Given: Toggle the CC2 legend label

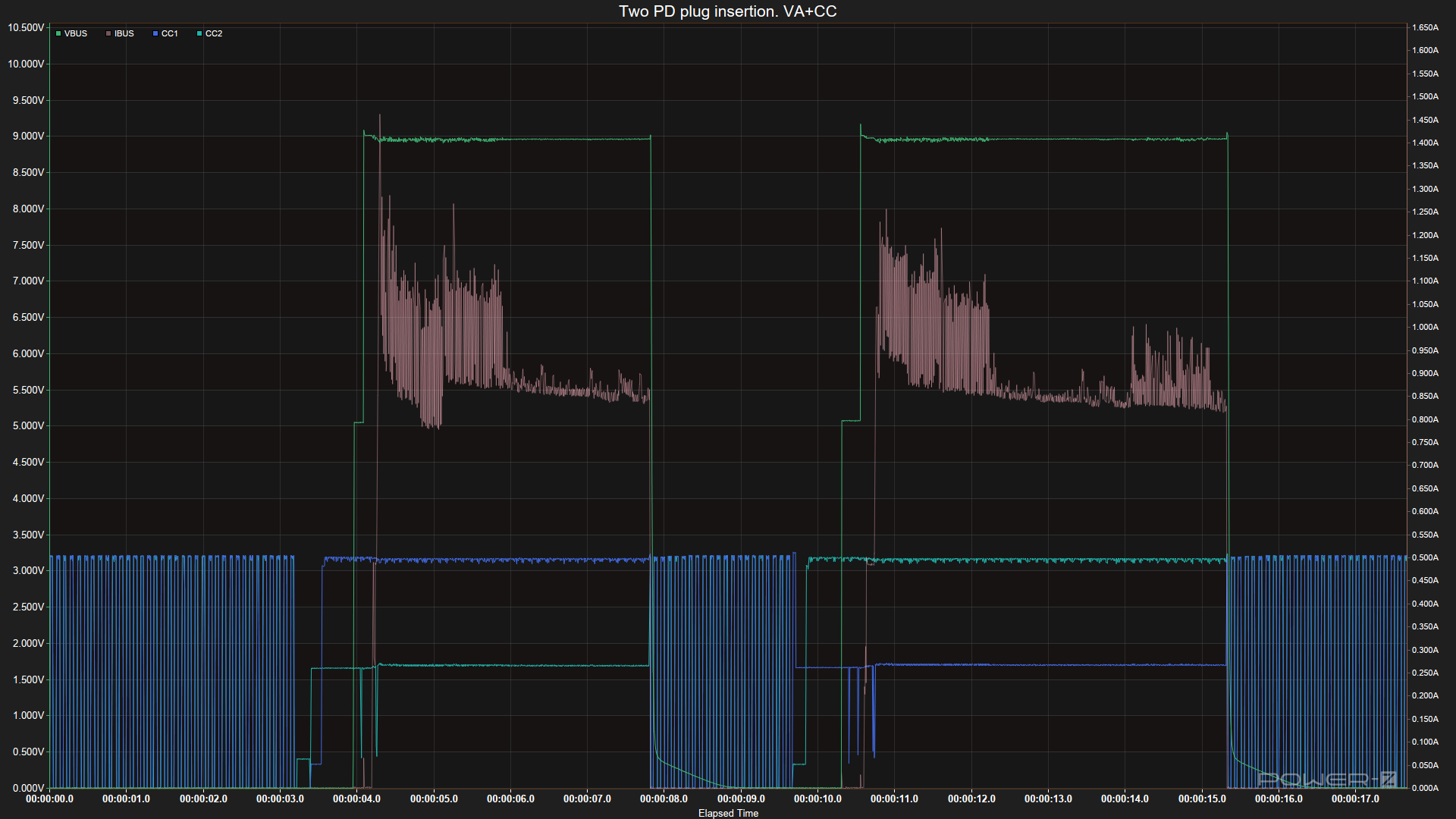Looking at the screenshot, I should (x=214, y=33).
